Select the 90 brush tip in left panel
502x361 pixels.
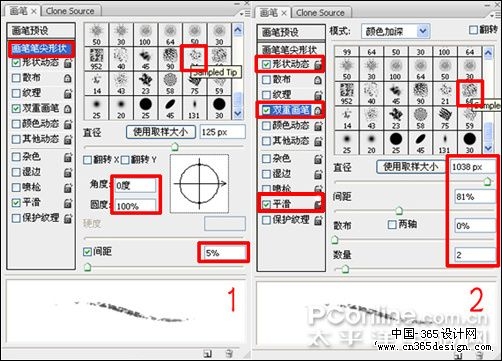[170, 59]
